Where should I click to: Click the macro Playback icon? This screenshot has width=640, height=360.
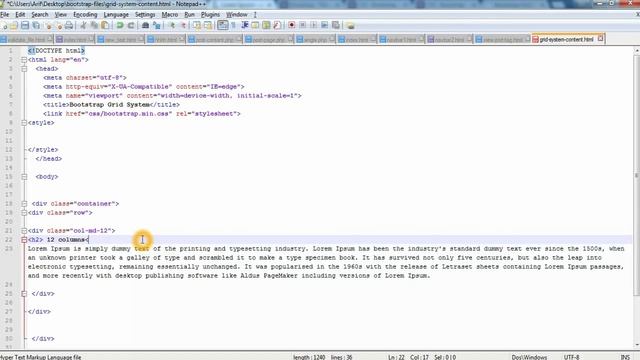point(313,26)
